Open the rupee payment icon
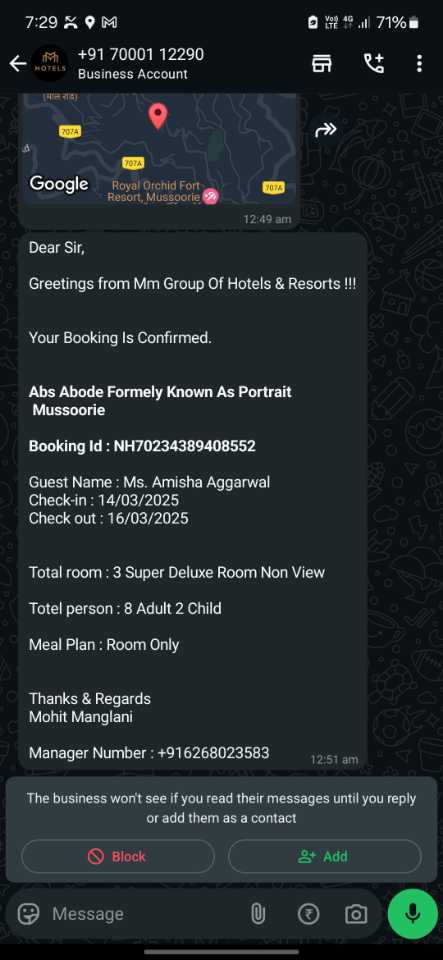 coord(308,914)
